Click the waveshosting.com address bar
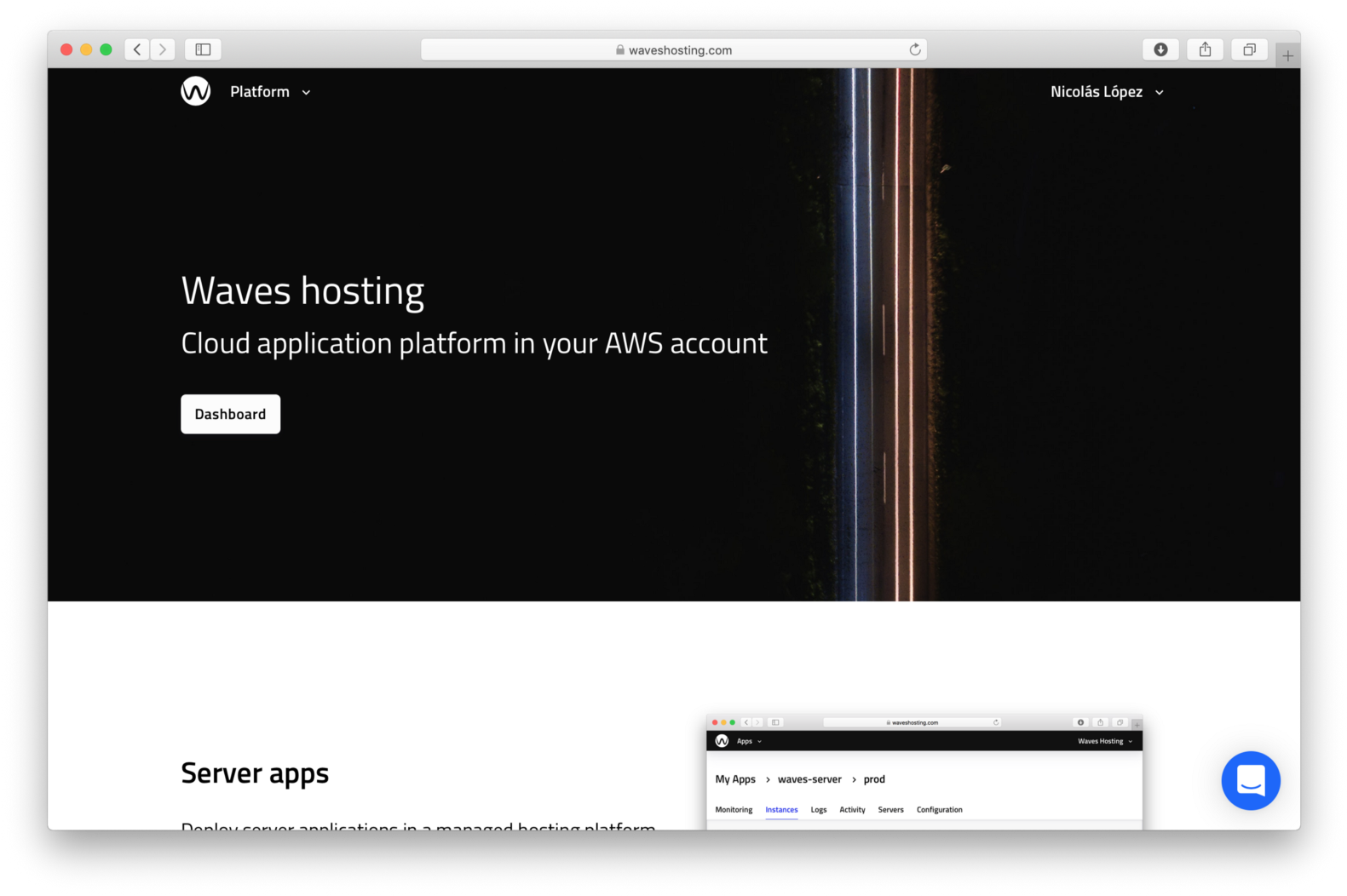Viewport: 1347px width, 896px height. [680, 50]
